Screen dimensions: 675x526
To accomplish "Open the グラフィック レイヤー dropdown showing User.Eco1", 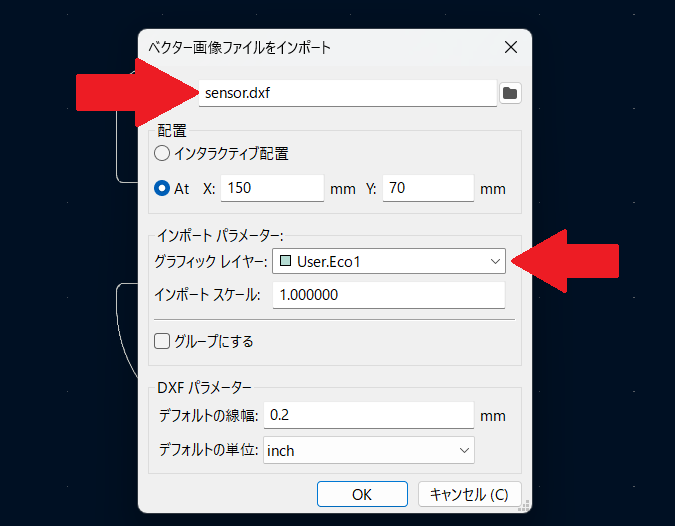I will click(389, 261).
